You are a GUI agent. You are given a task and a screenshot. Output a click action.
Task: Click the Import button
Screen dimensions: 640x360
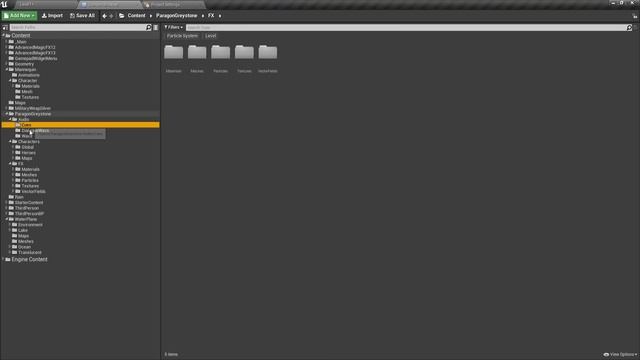click(x=52, y=16)
